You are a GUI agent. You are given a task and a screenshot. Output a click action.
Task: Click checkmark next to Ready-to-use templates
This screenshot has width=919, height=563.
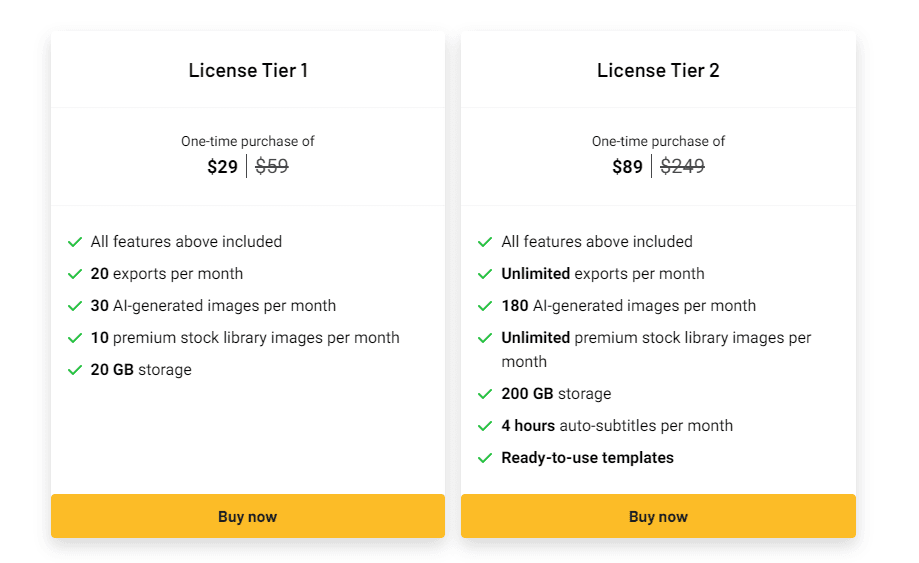coord(485,458)
